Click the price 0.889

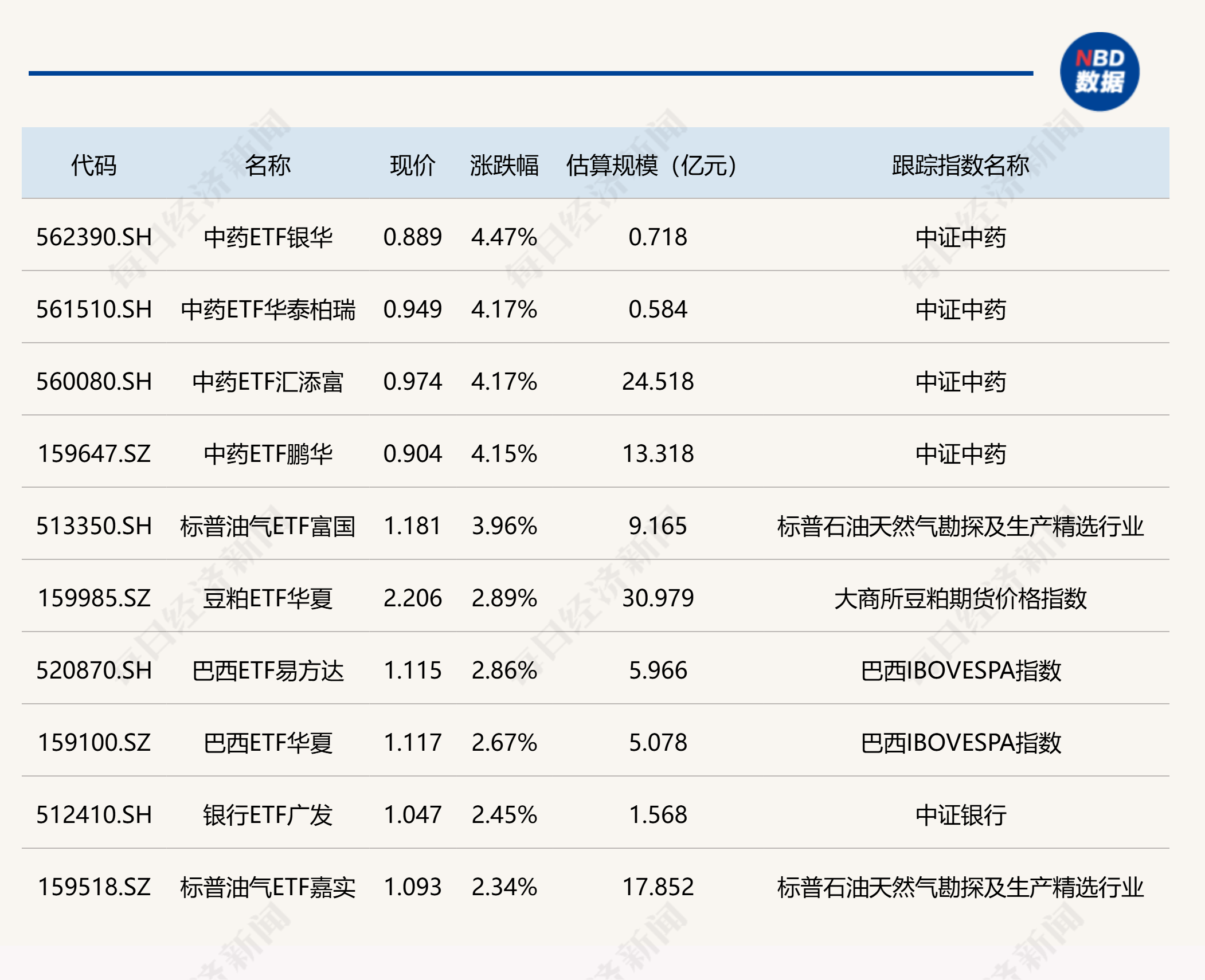(413, 237)
